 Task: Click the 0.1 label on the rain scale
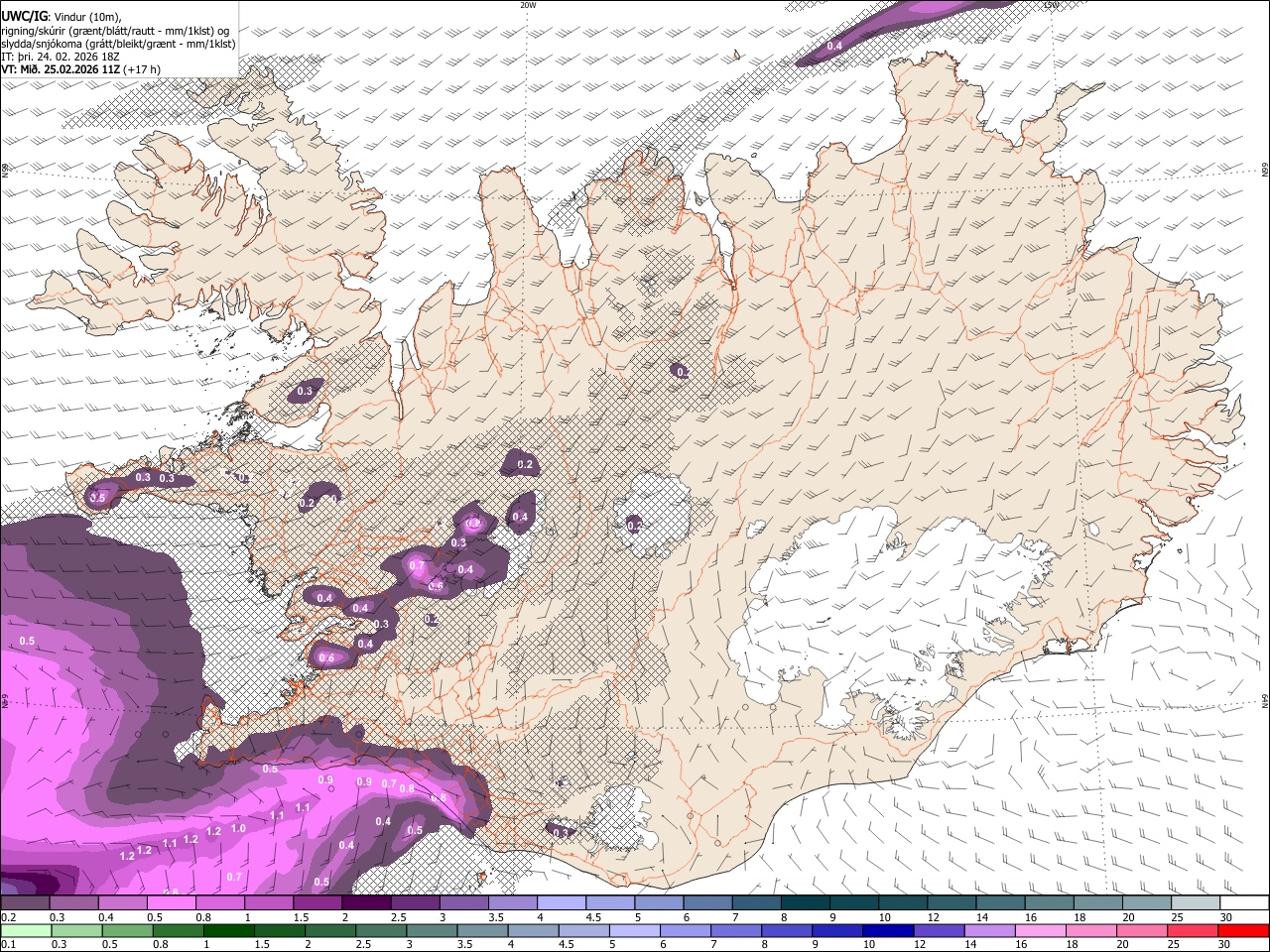[8, 944]
